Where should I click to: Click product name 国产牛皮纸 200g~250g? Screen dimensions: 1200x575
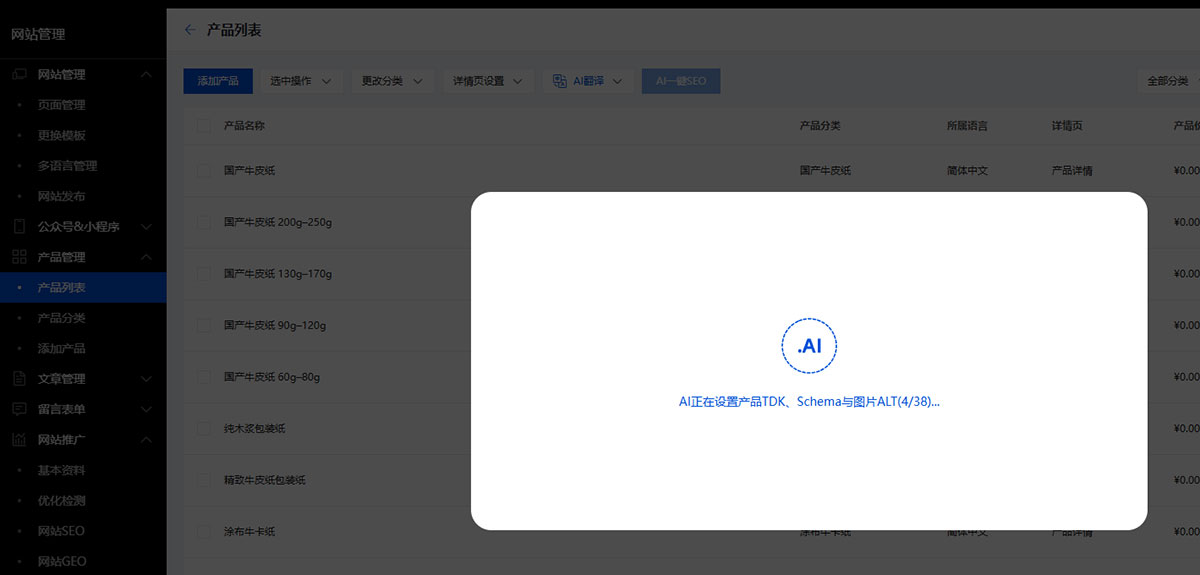pos(278,222)
